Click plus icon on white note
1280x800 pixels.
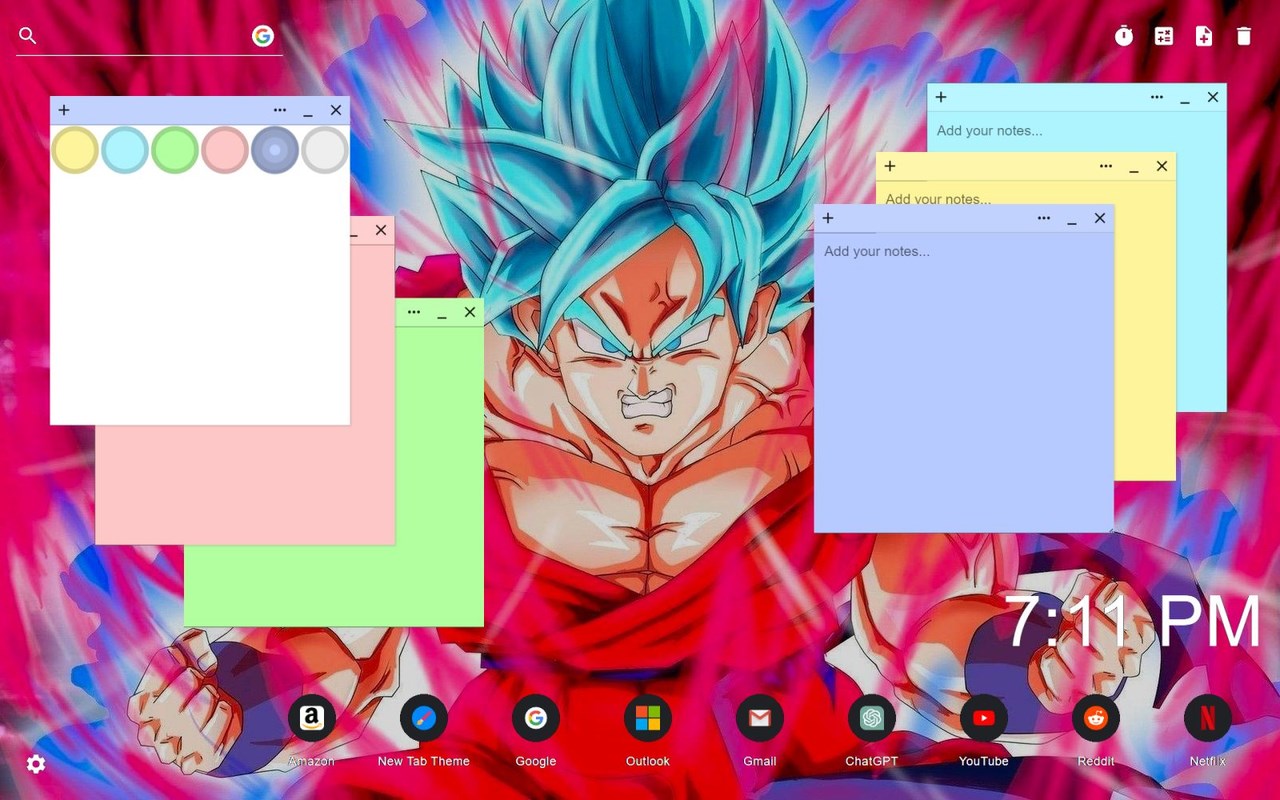click(x=64, y=110)
